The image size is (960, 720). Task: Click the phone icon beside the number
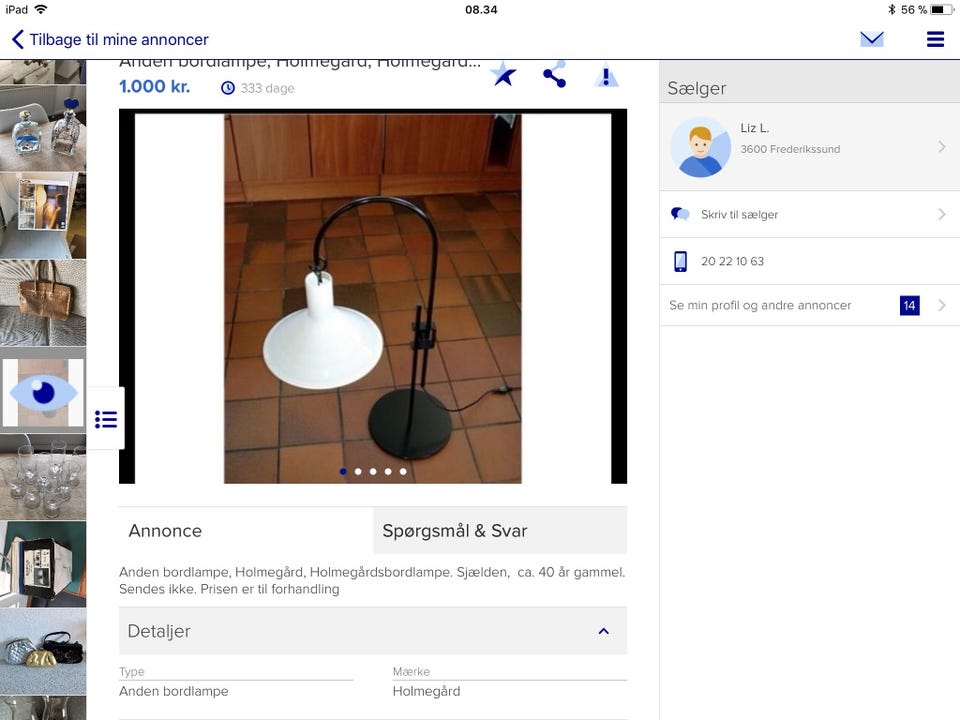[680, 261]
